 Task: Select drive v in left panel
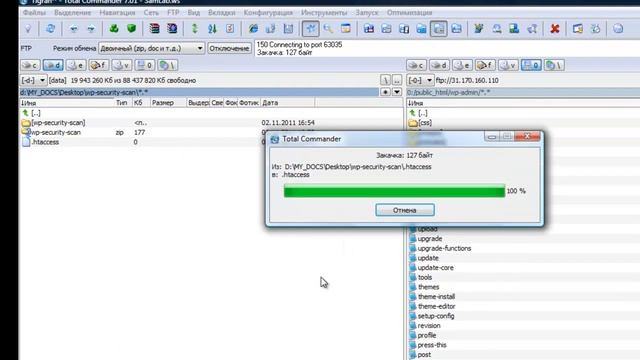(x=122, y=65)
